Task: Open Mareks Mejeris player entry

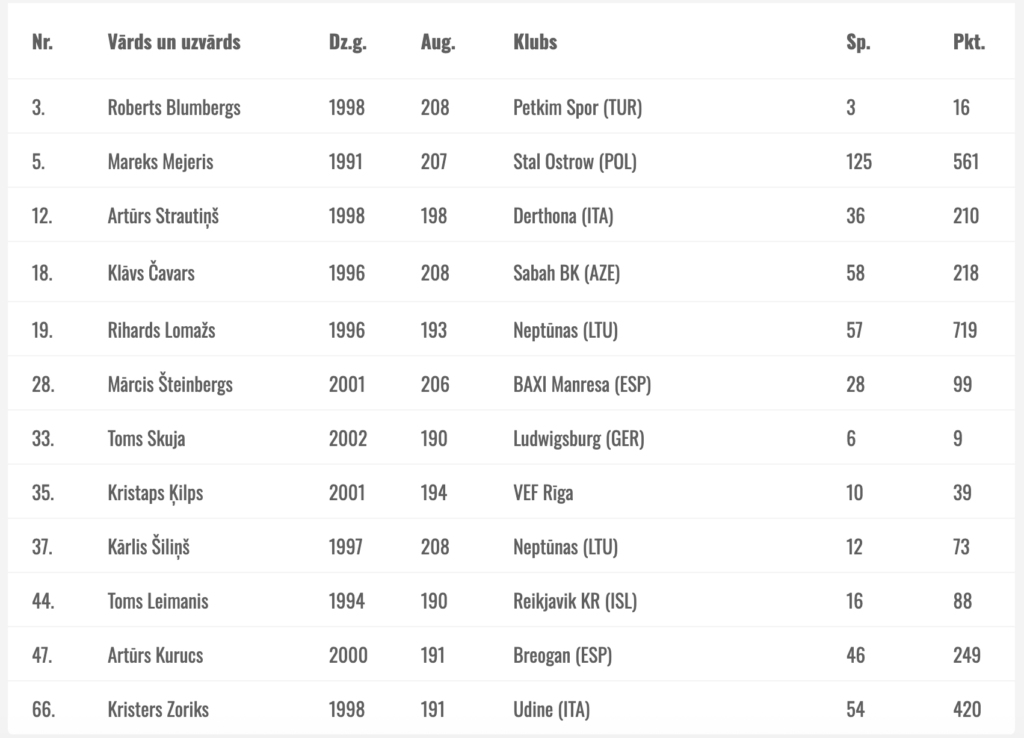Action: click(x=160, y=161)
